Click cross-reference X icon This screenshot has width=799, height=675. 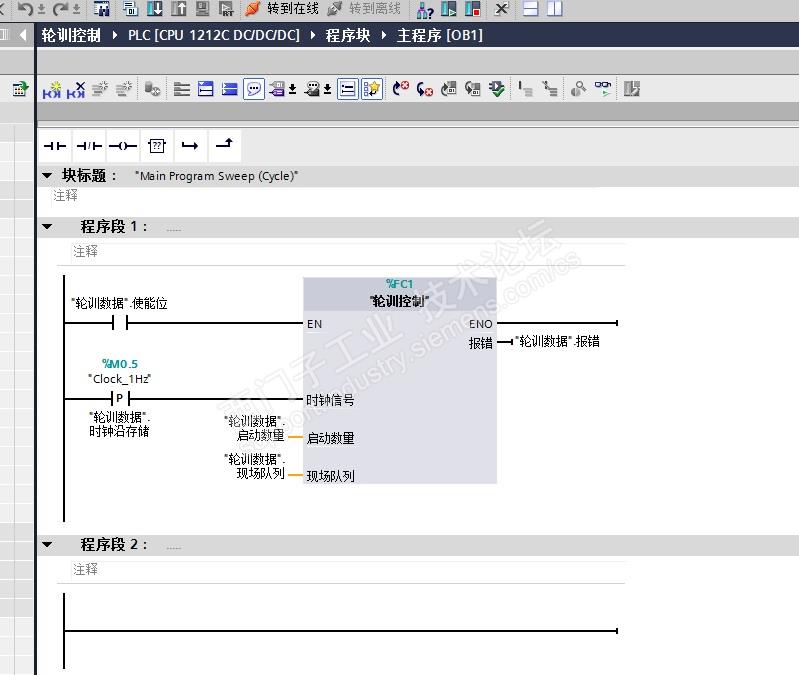[x=501, y=9]
